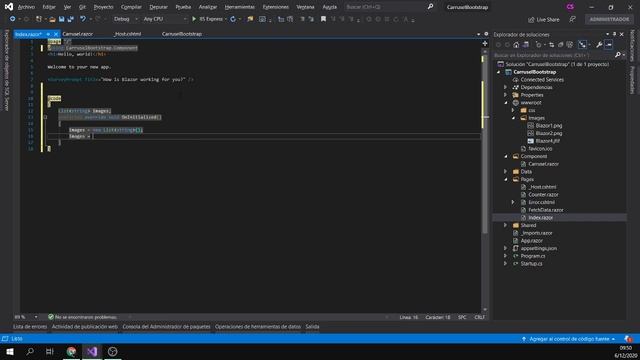Viewport: 640px width, 360px height.
Task: Open the Any CPU platform dropdown
Action: (165, 19)
